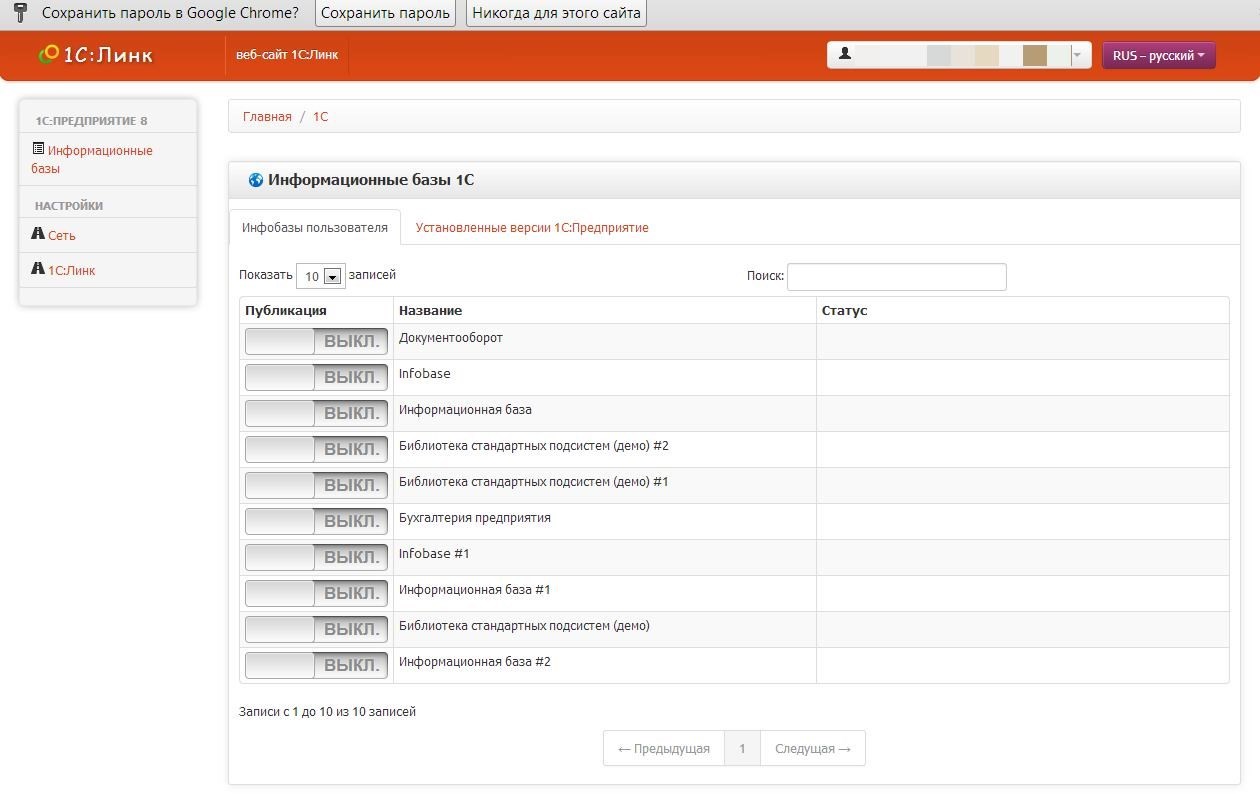Select the Инфобазы пользователя tab
The image size is (1260, 794).
(315, 228)
